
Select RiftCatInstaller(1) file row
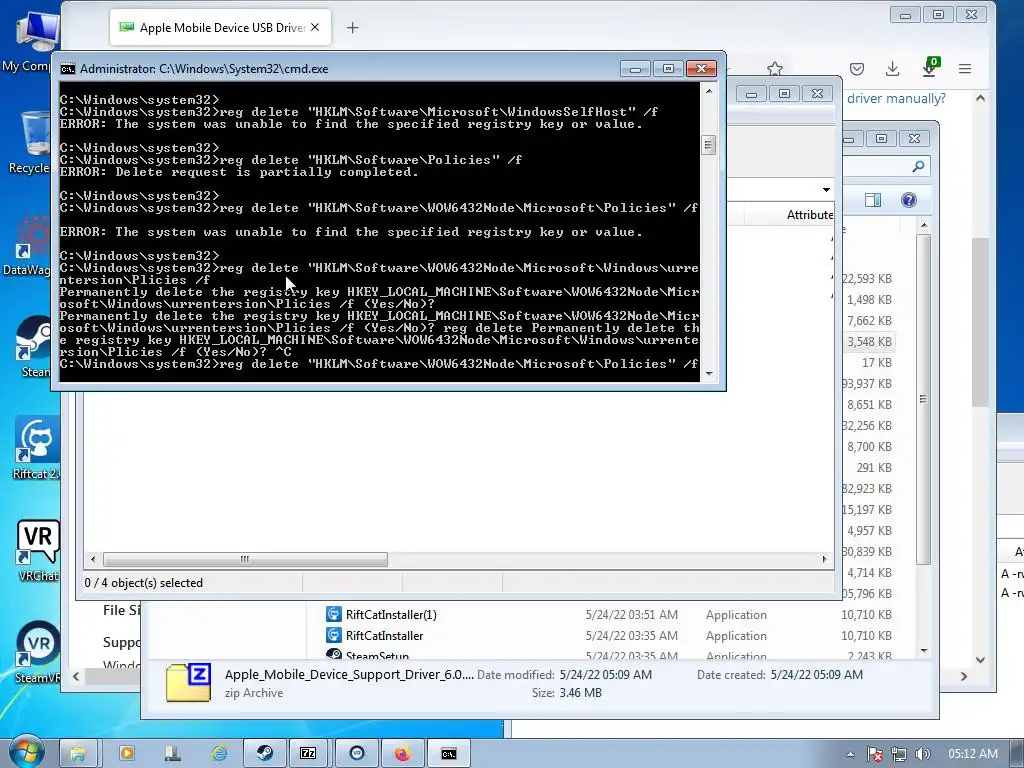pos(607,615)
